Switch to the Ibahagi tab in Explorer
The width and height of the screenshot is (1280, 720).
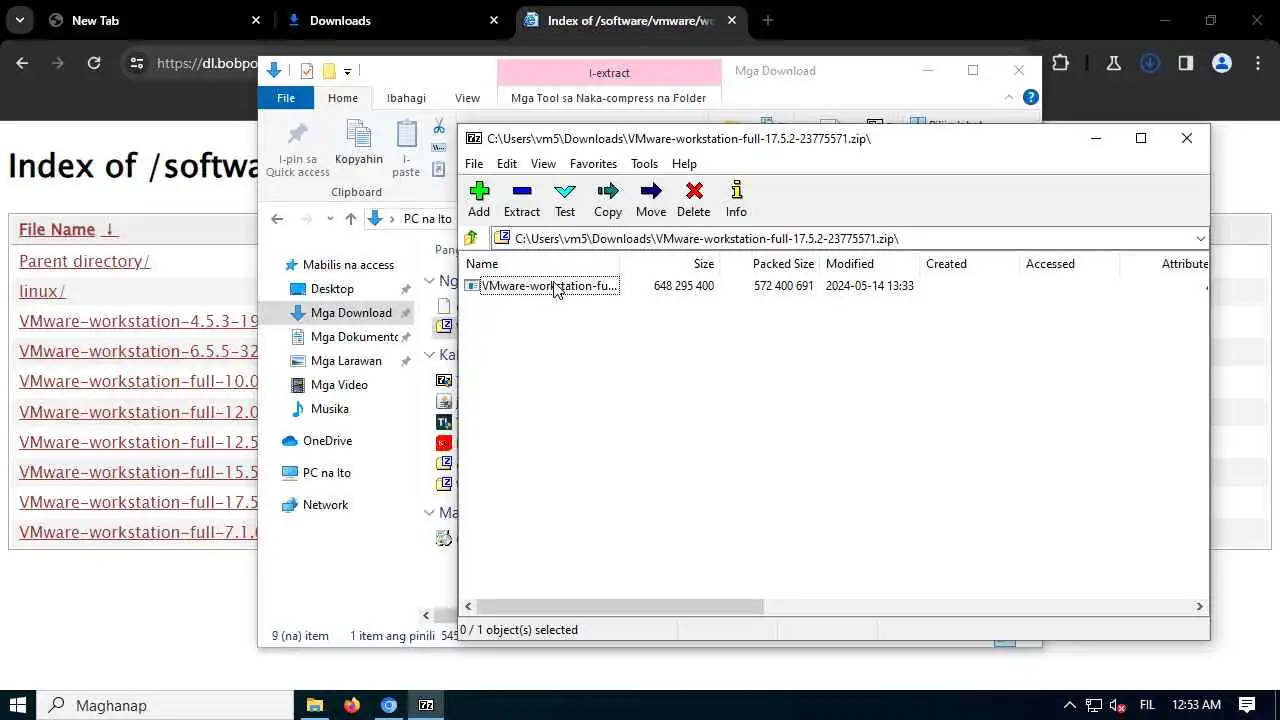[406, 98]
